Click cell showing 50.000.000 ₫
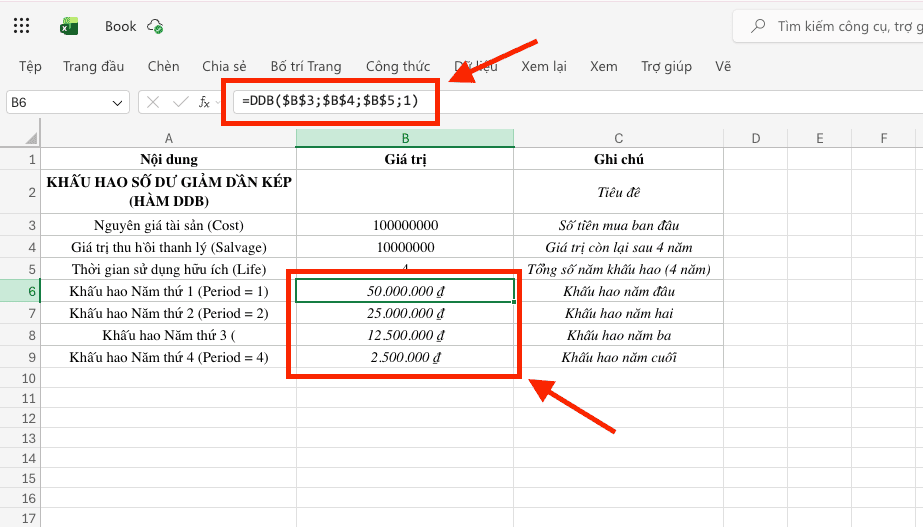 pyautogui.click(x=405, y=291)
